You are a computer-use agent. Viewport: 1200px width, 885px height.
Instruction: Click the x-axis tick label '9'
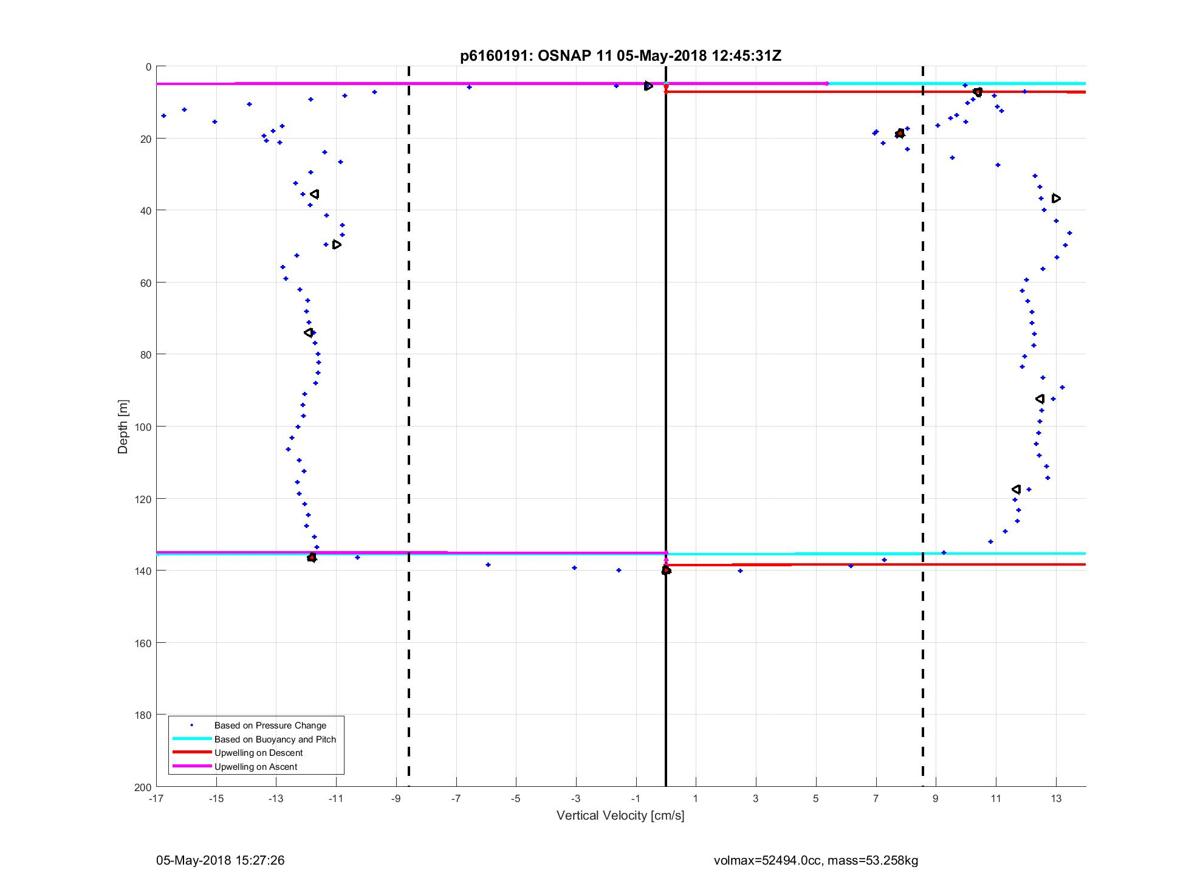click(936, 799)
